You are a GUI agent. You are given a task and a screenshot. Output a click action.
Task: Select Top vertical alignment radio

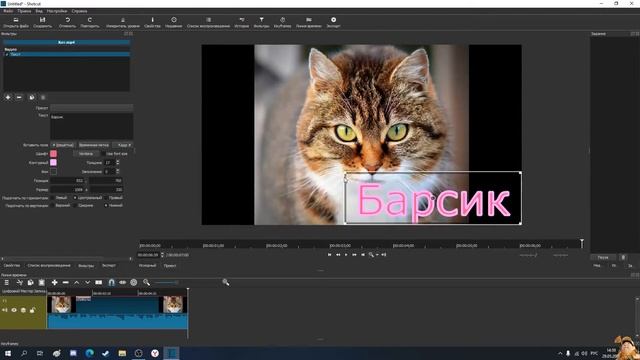point(53,206)
